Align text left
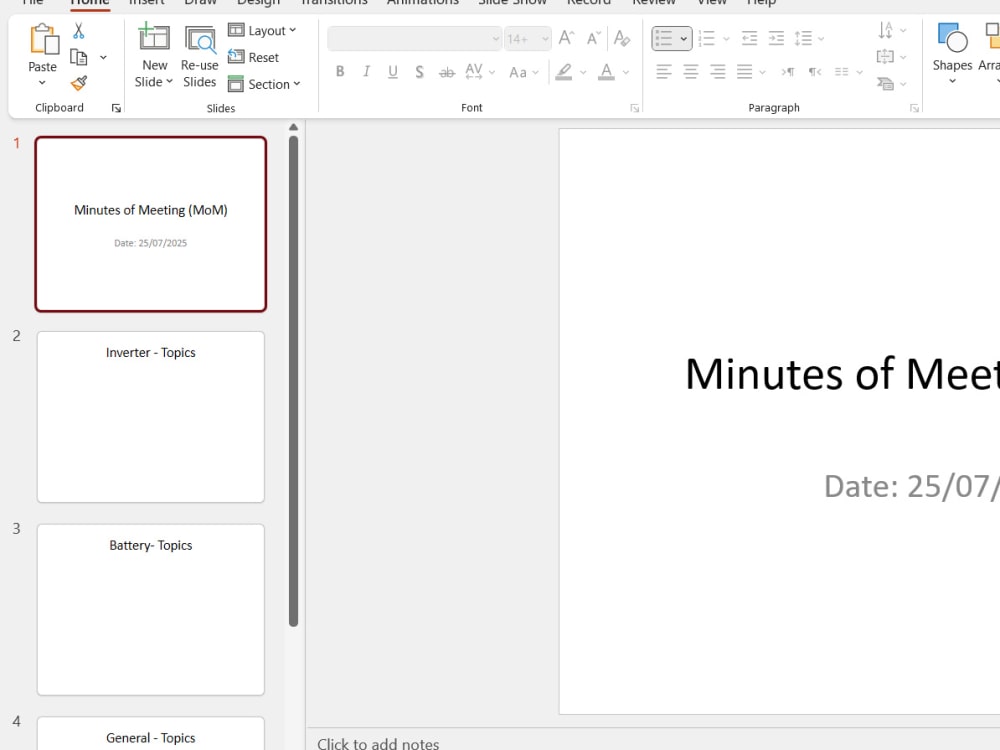This screenshot has height=750, width=1000. 664,71
